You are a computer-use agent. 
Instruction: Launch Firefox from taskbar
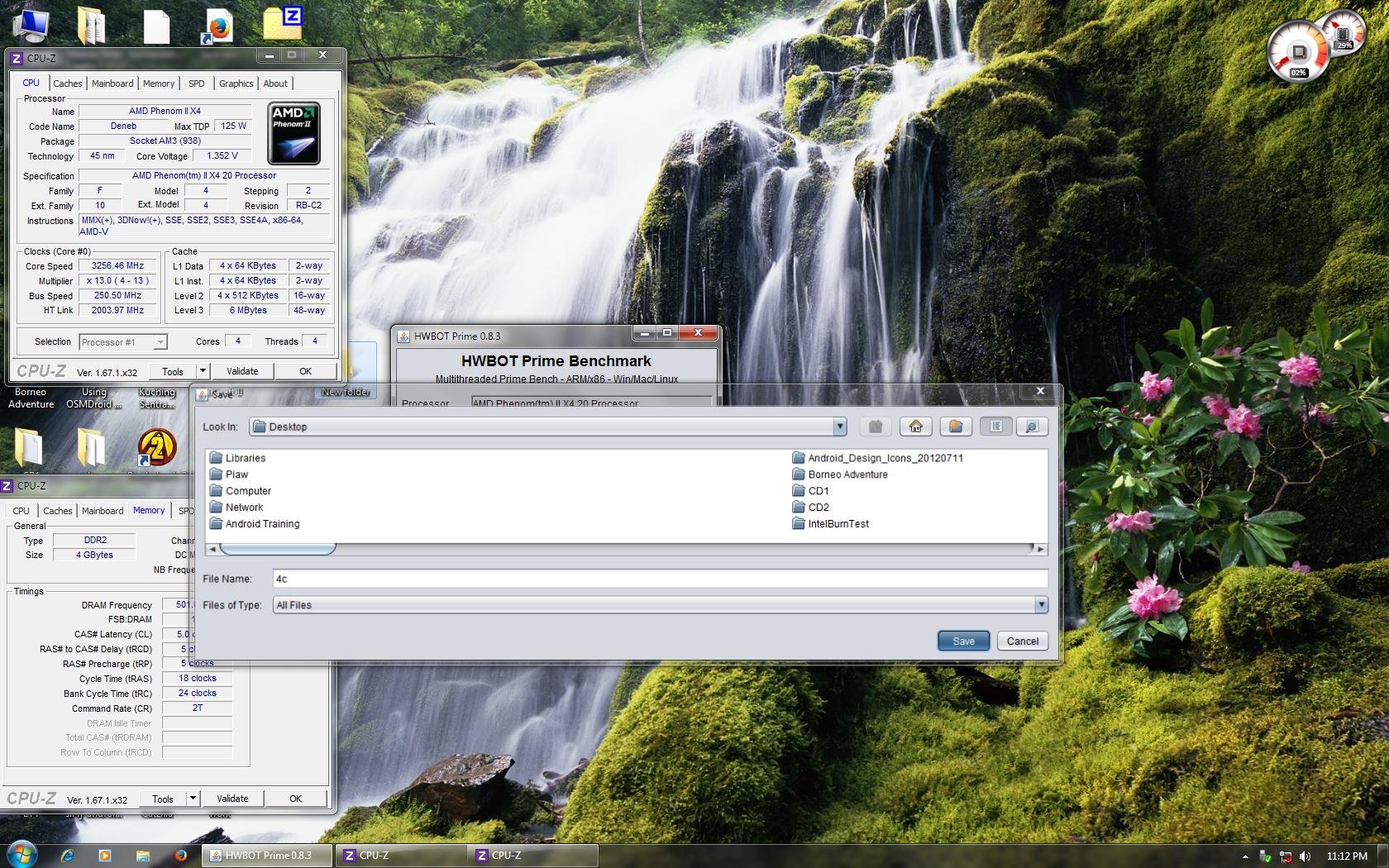(x=180, y=856)
